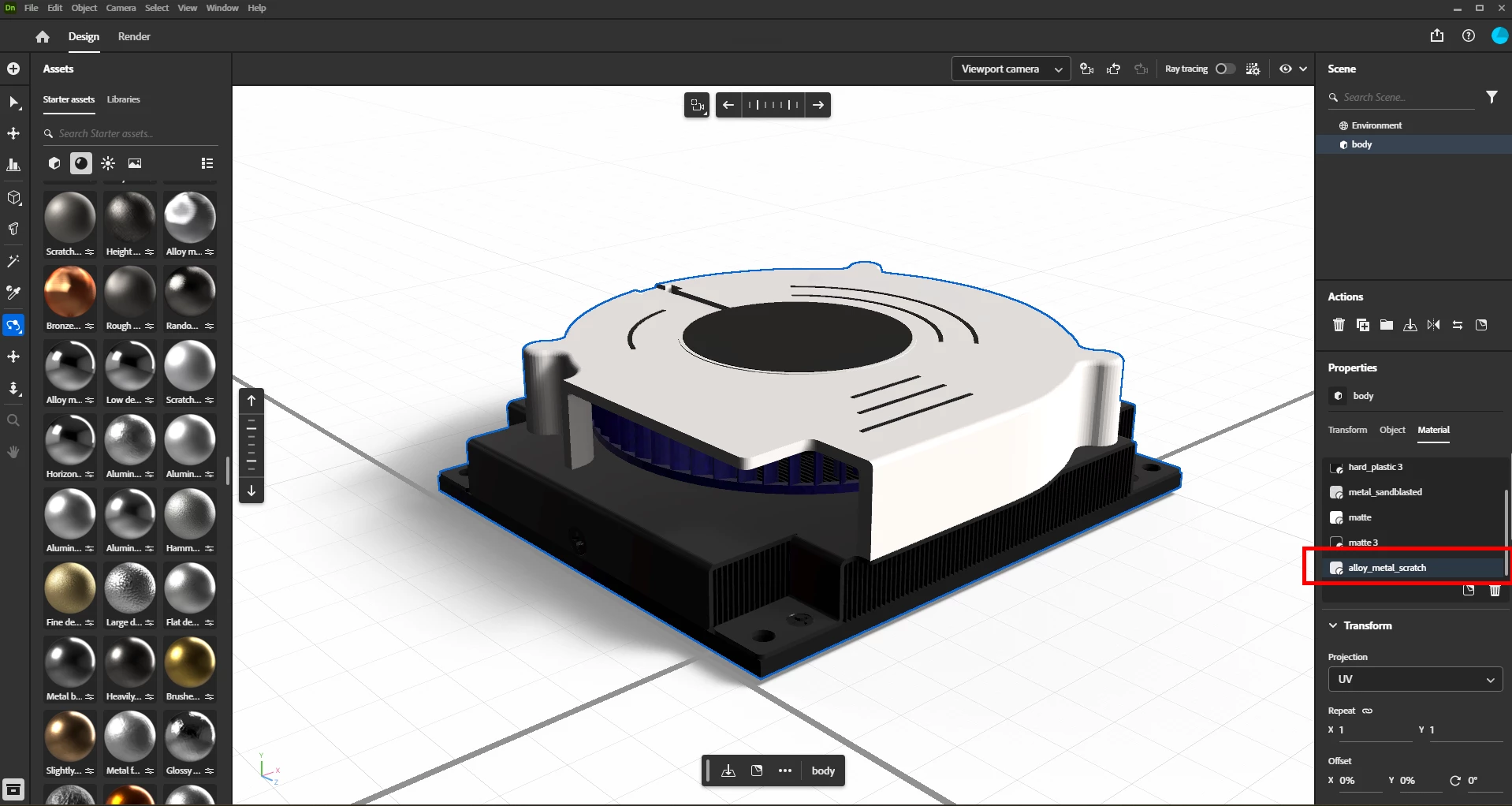
Task: Filter assets by Images icon
Action: point(135,163)
